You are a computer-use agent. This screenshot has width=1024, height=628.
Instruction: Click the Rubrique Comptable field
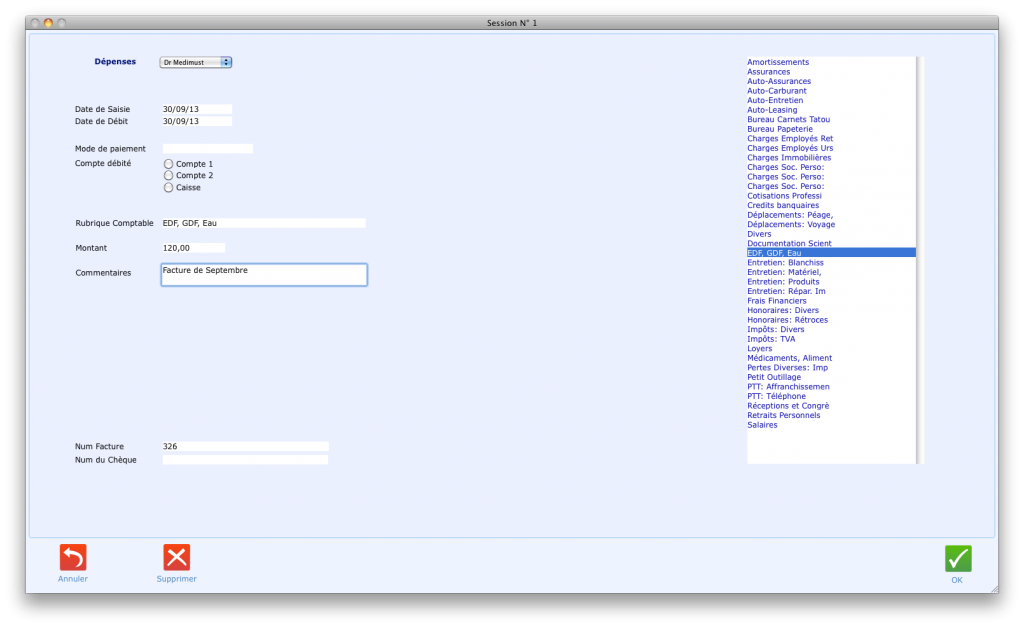(264, 223)
